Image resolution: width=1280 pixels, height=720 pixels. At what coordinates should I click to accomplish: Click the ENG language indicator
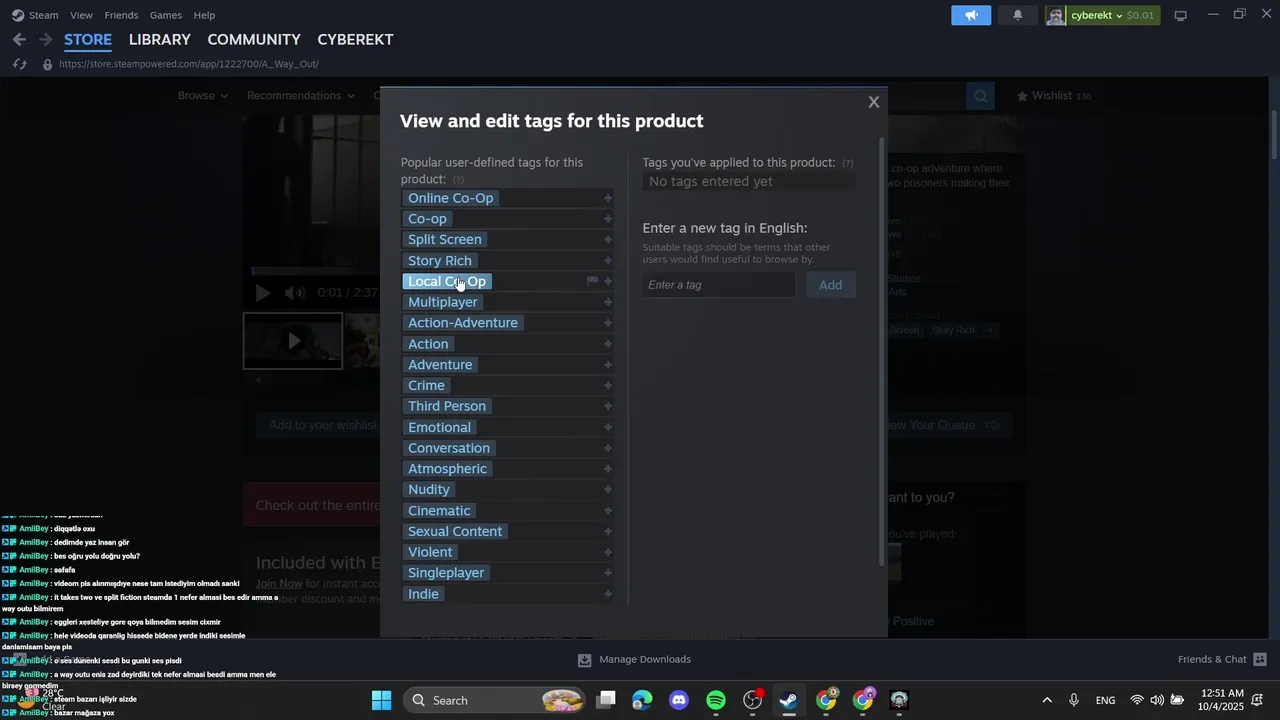(x=1105, y=700)
